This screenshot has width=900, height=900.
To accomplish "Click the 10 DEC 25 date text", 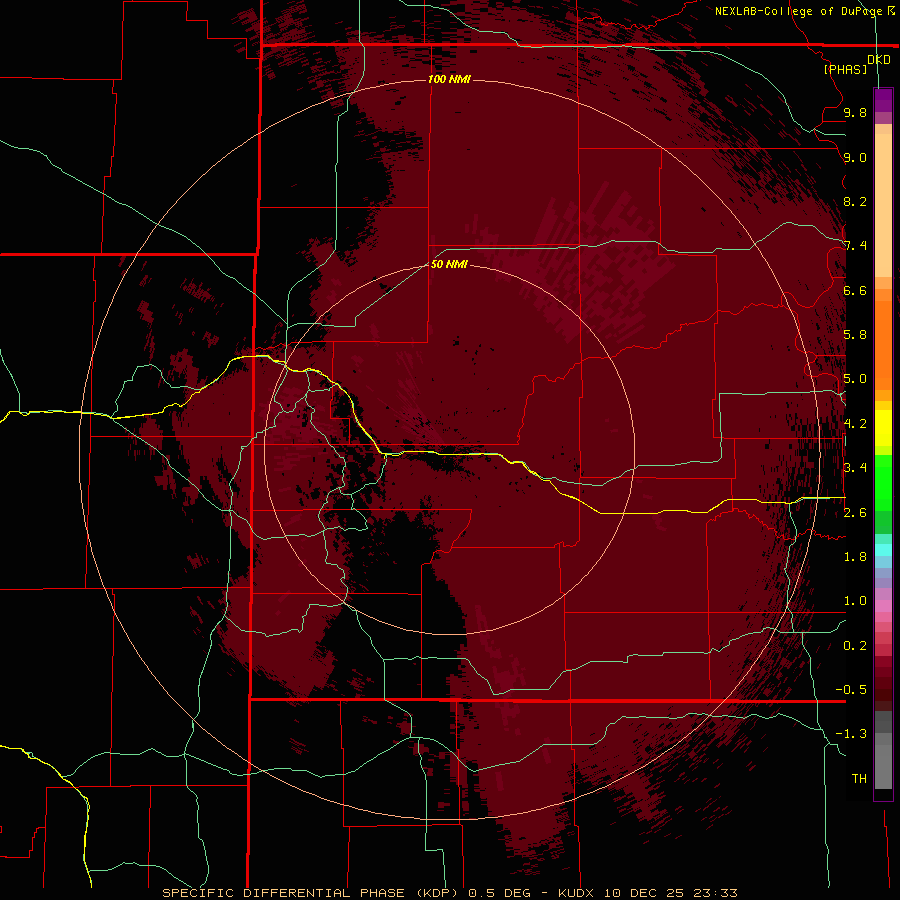I will point(642,893).
